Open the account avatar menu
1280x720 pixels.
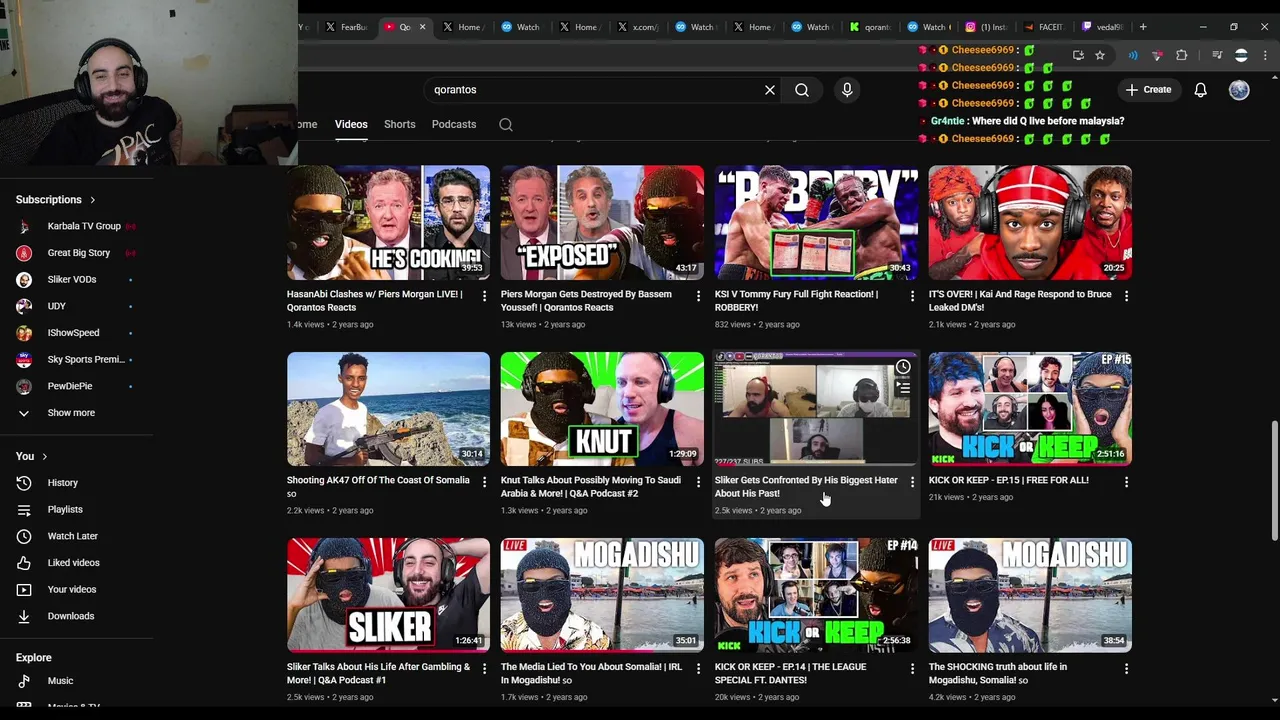(x=1239, y=90)
